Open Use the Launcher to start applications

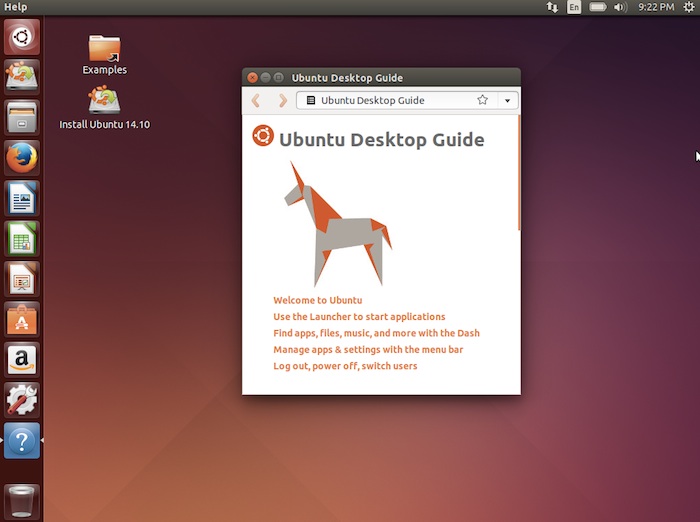pos(359,317)
